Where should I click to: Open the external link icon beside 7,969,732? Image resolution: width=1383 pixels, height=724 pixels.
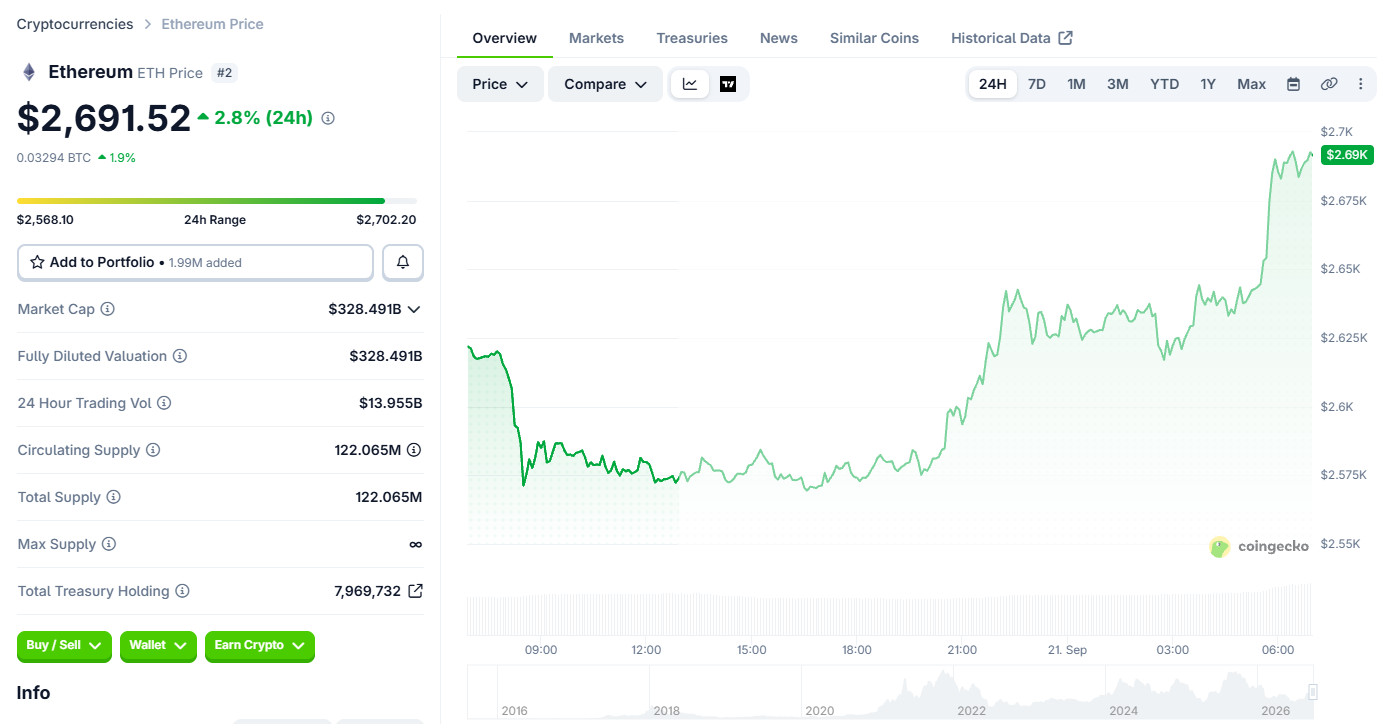(415, 591)
